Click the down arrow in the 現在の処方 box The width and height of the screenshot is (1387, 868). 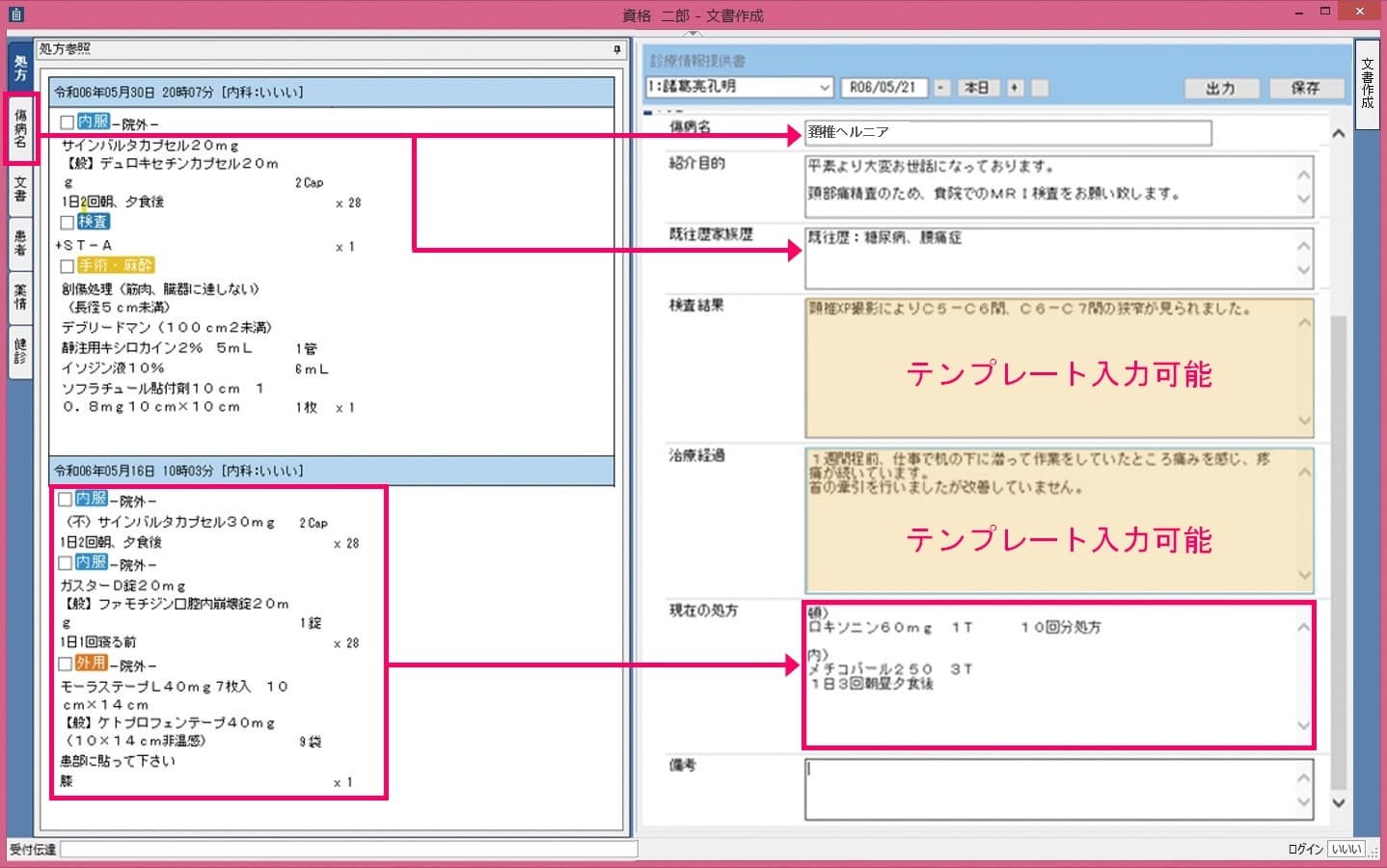(1303, 726)
